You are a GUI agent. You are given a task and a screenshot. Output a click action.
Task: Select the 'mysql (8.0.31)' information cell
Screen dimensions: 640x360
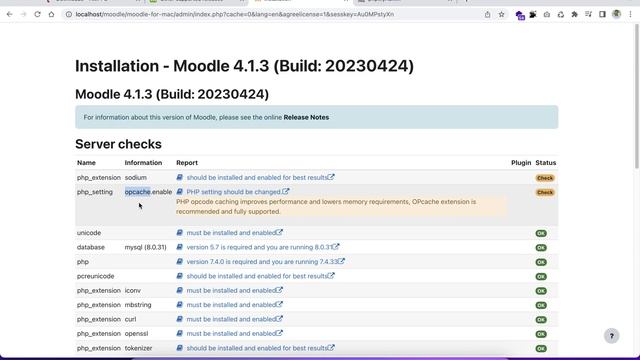pos(146,247)
